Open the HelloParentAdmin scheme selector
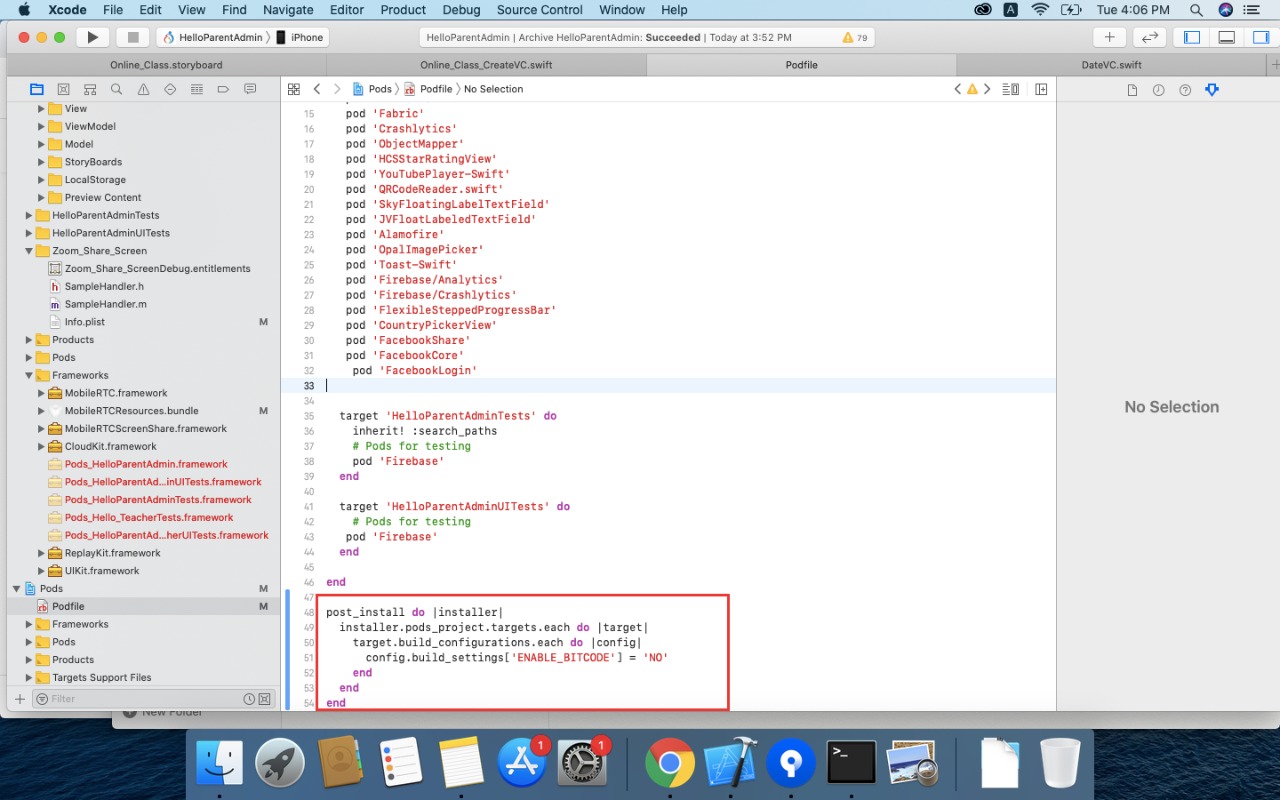Screen dimensions: 1280x800 tap(213, 37)
